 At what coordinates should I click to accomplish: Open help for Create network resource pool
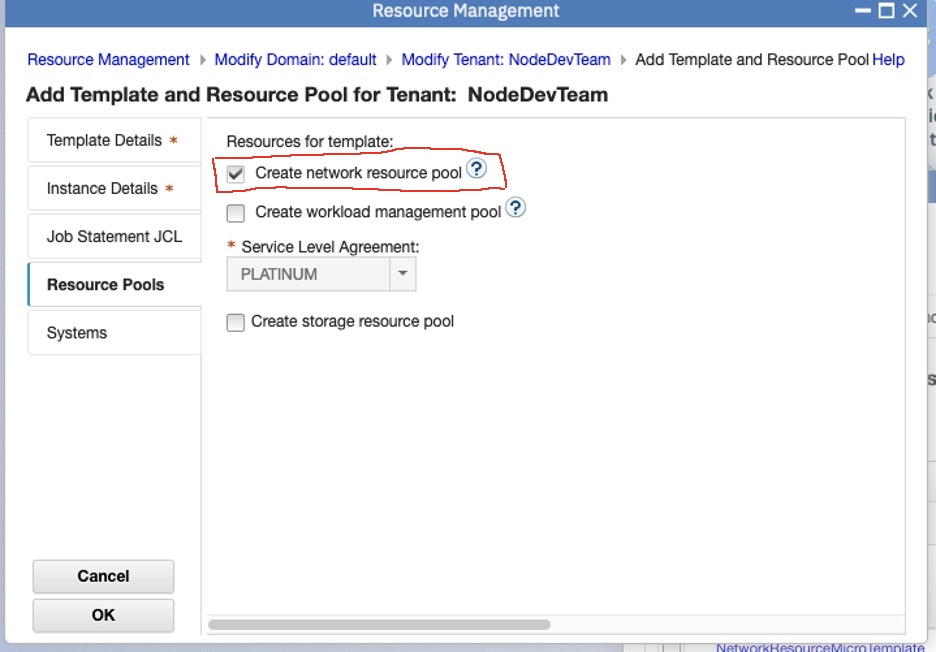point(477,170)
